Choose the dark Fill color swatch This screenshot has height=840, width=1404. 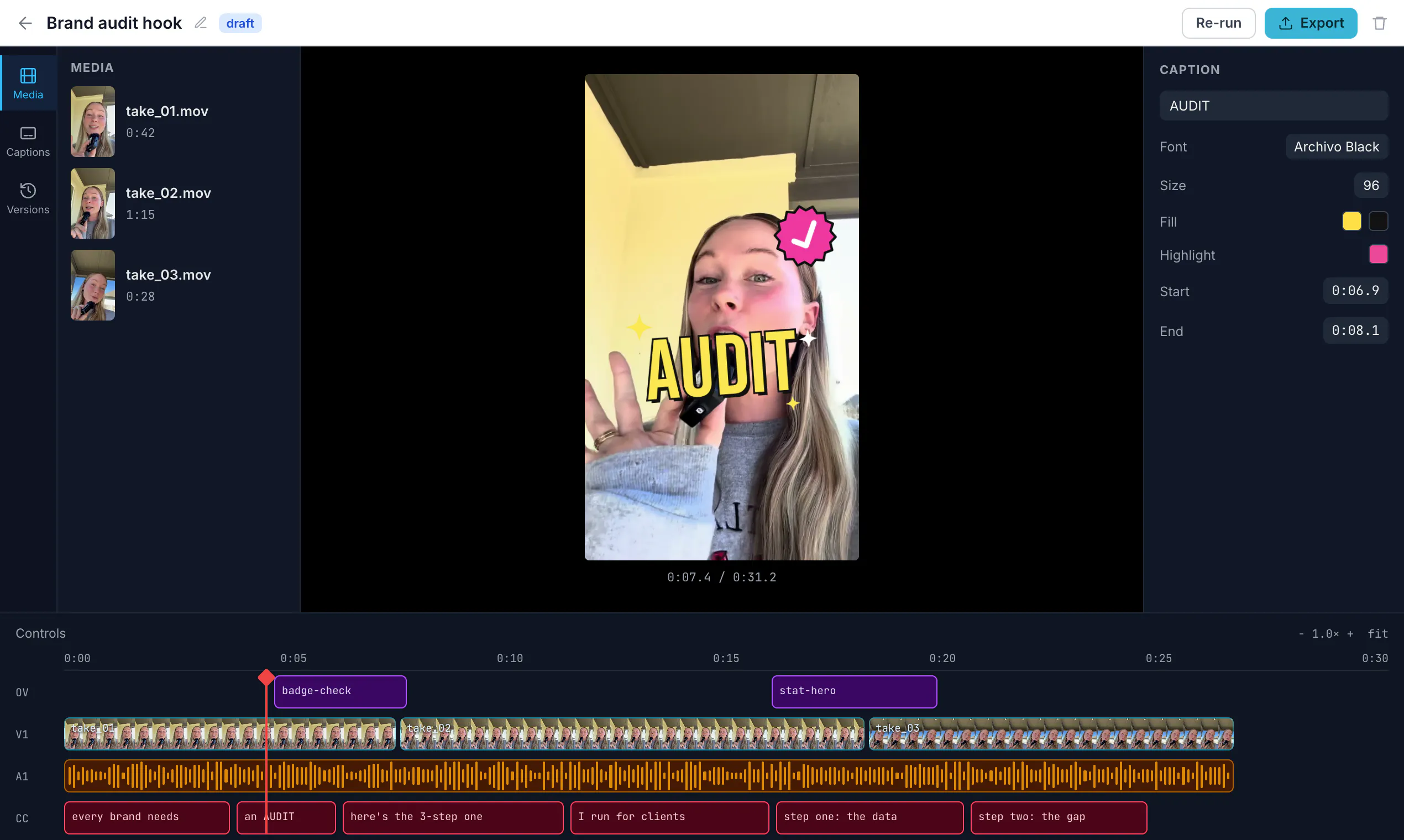(1378, 221)
